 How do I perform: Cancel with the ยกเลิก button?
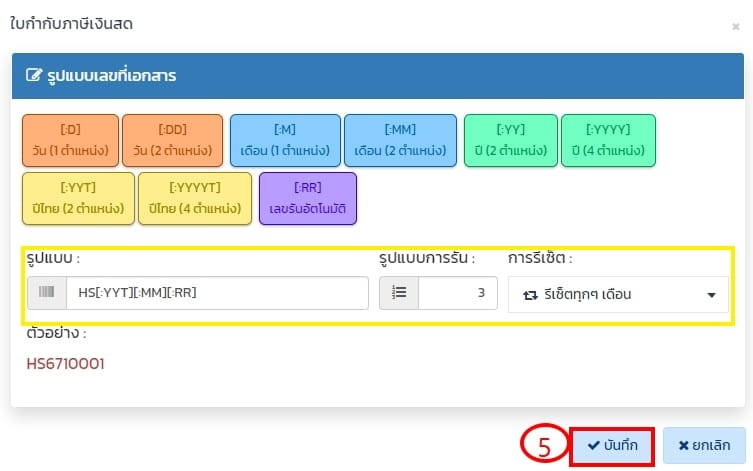[703, 446]
